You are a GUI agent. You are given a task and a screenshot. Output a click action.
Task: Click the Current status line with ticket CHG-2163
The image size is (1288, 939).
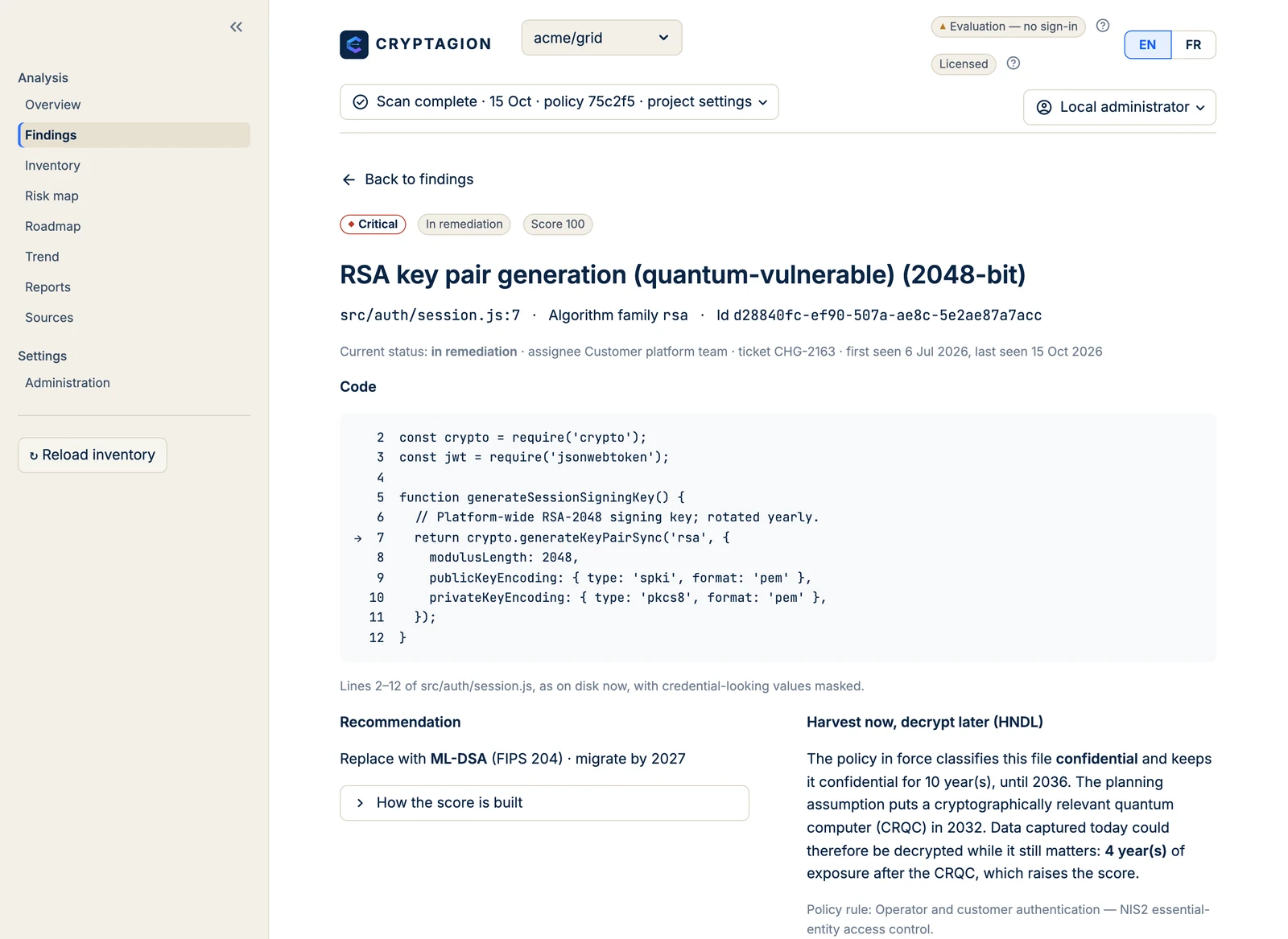(x=721, y=352)
